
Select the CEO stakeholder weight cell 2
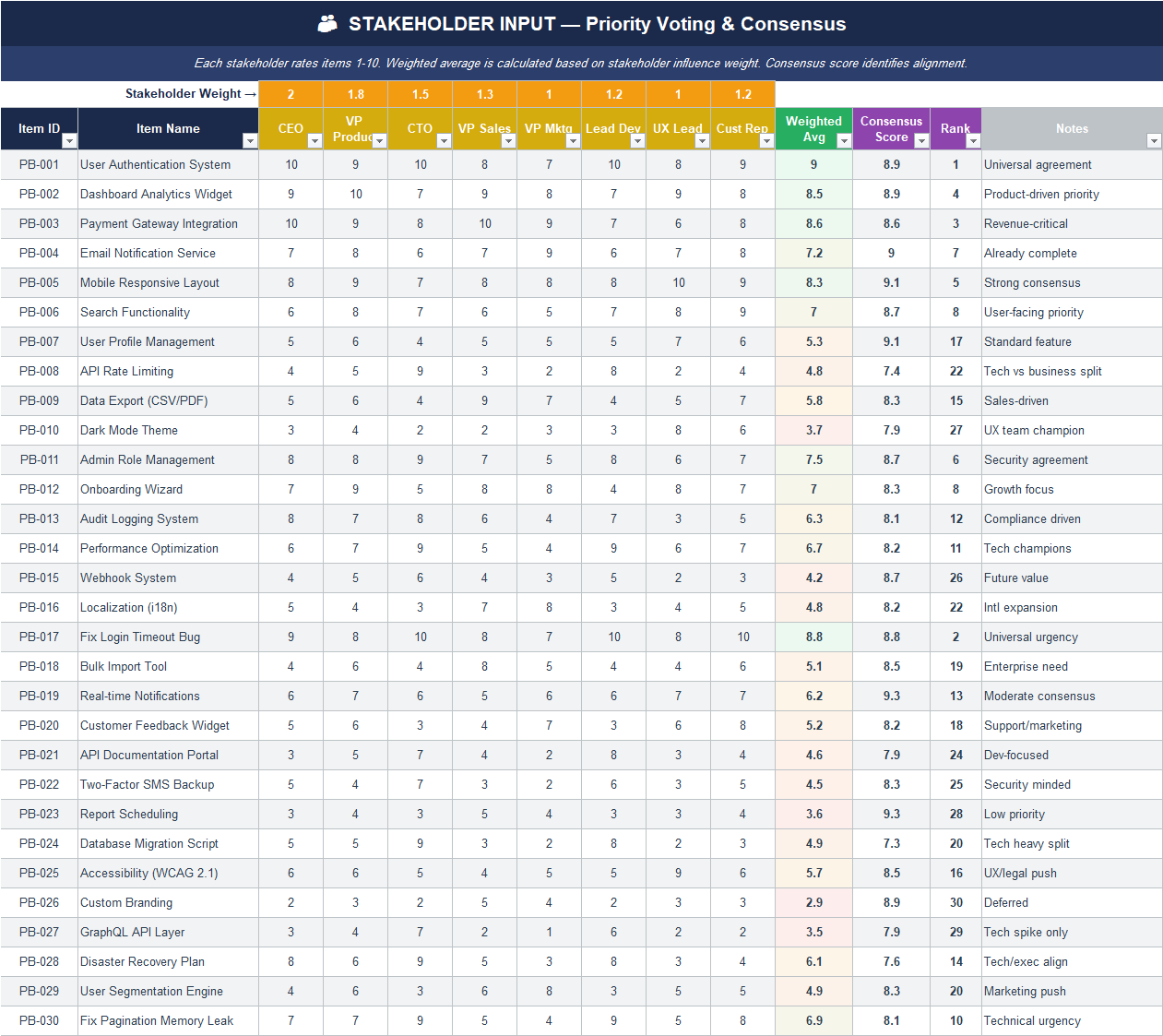pyautogui.click(x=291, y=94)
